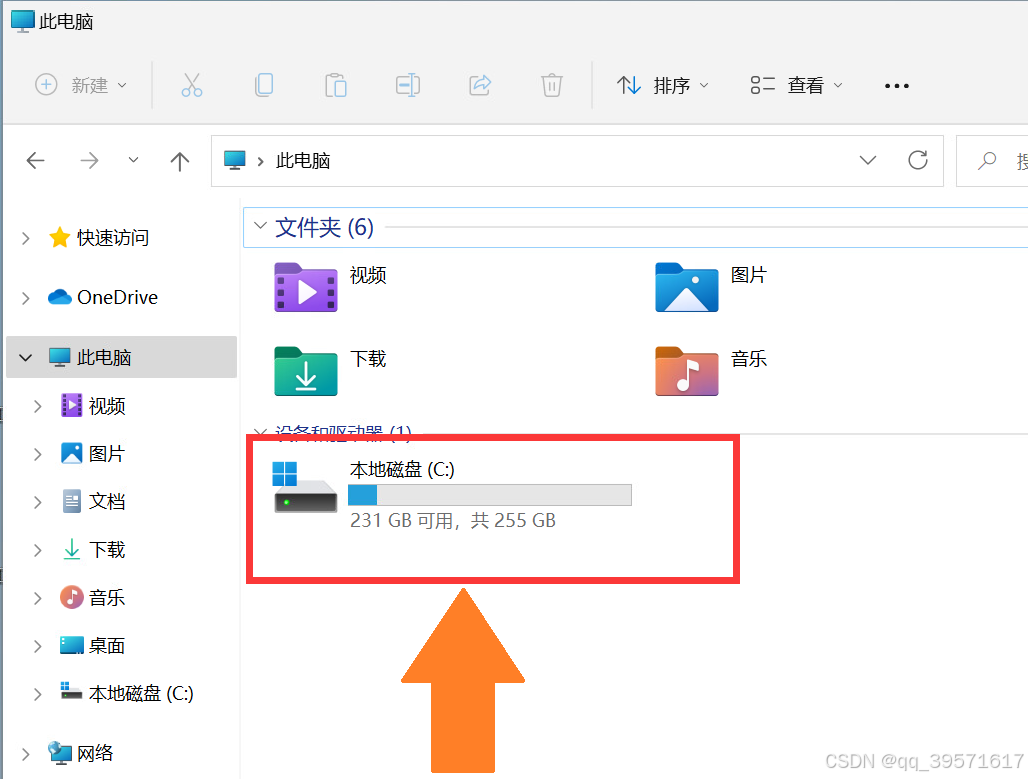Screen dimensions: 1028x779
Task: Select 文档 in the sidebar tree
Action: click(x=92, y=502)
